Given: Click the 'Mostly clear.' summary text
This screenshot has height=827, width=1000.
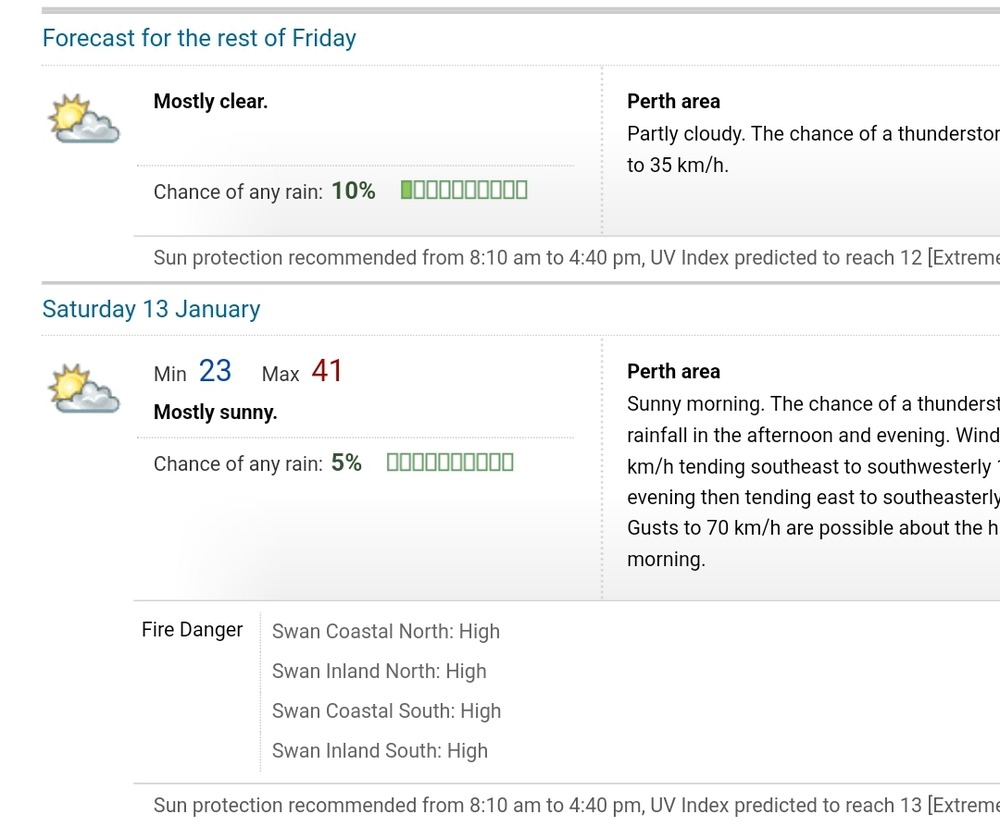Looking at the screenshot, I should click(x=210, y=101).
